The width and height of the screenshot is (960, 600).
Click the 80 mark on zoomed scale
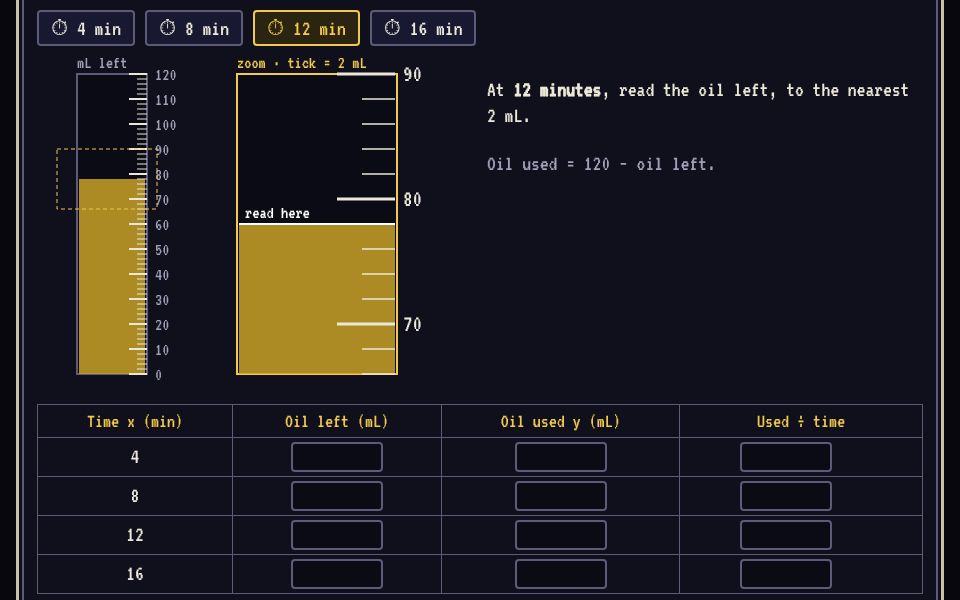click(x=412, y=200)
